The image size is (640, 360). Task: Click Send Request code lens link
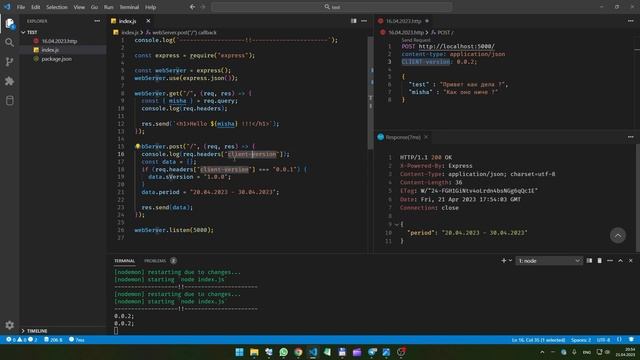tap(416, 40)
